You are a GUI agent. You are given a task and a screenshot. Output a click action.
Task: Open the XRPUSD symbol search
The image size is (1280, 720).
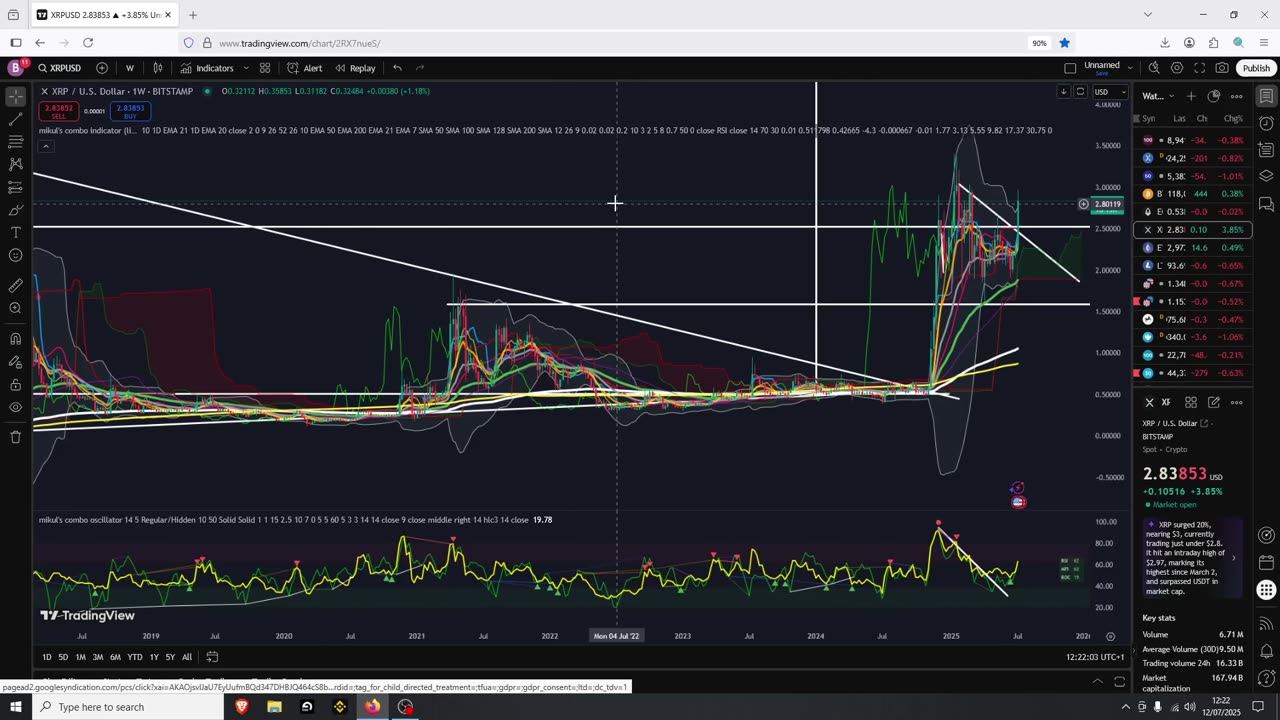[x=60, y=68]
